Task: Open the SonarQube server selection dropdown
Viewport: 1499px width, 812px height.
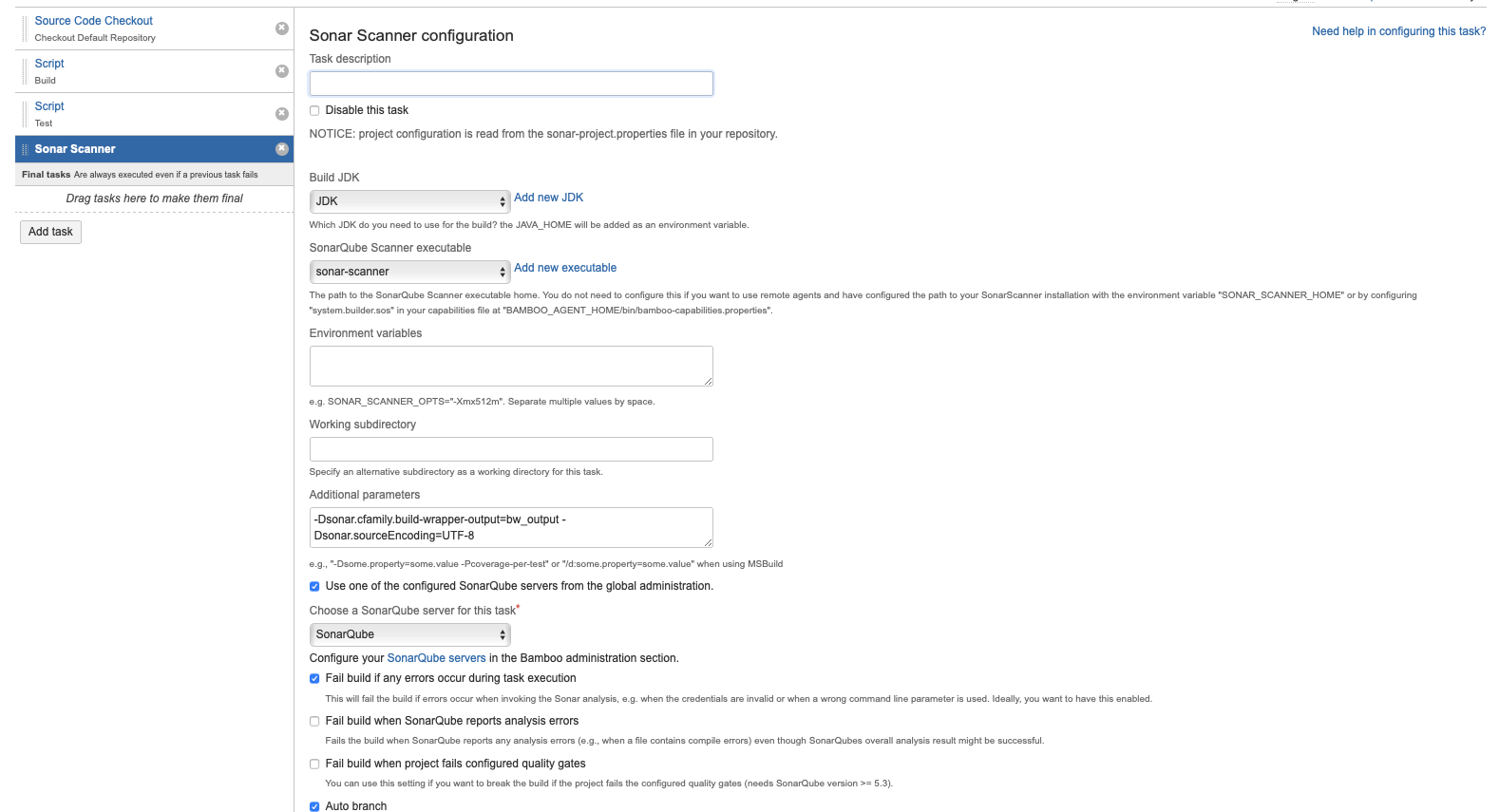Action: tap(409, 634)
